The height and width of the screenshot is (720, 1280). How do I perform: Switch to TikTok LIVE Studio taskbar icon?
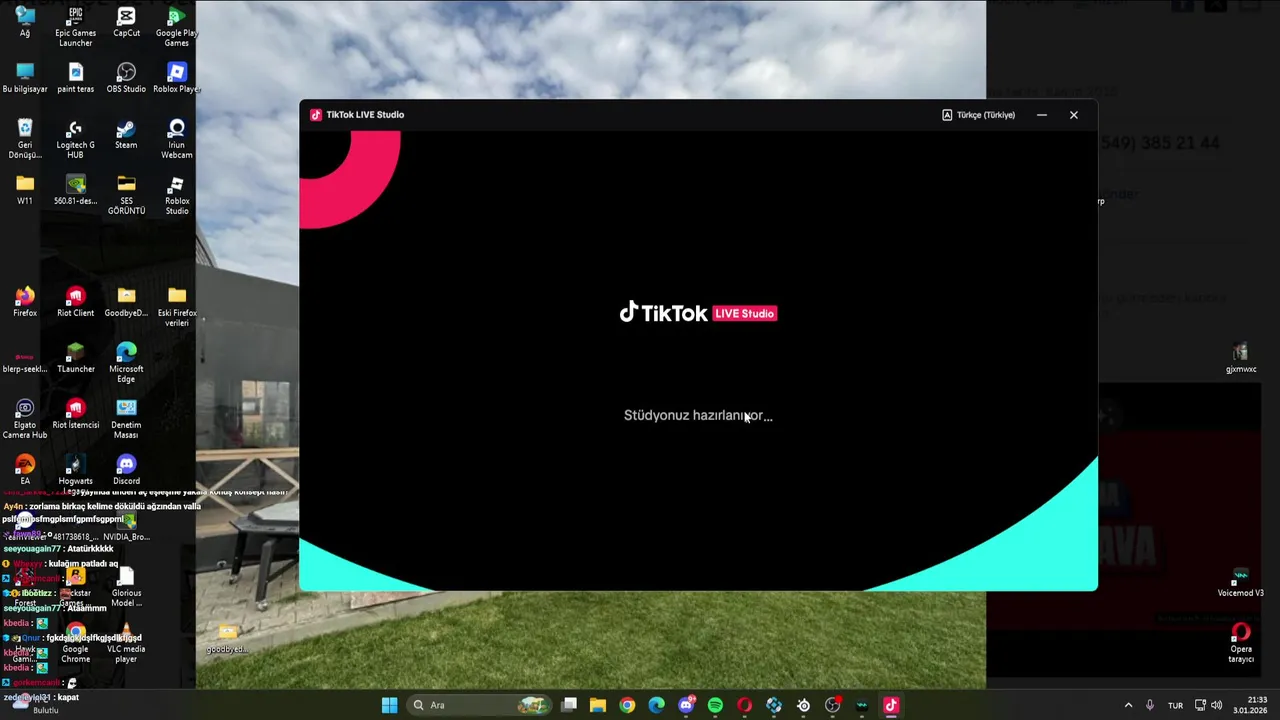point(891,705)
